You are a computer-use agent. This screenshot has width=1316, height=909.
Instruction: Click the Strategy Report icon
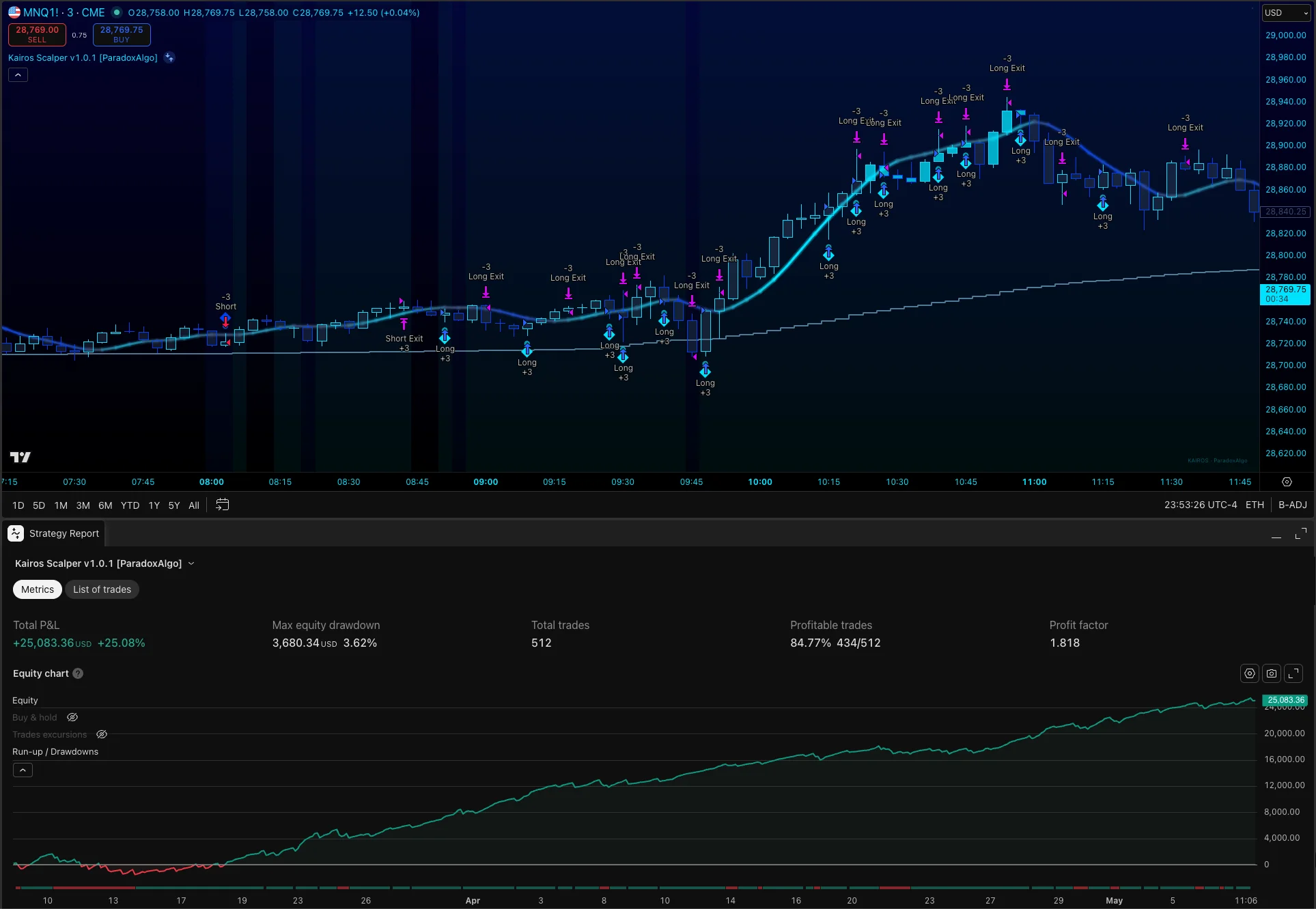pyautogui.click(x=16, y=533)
